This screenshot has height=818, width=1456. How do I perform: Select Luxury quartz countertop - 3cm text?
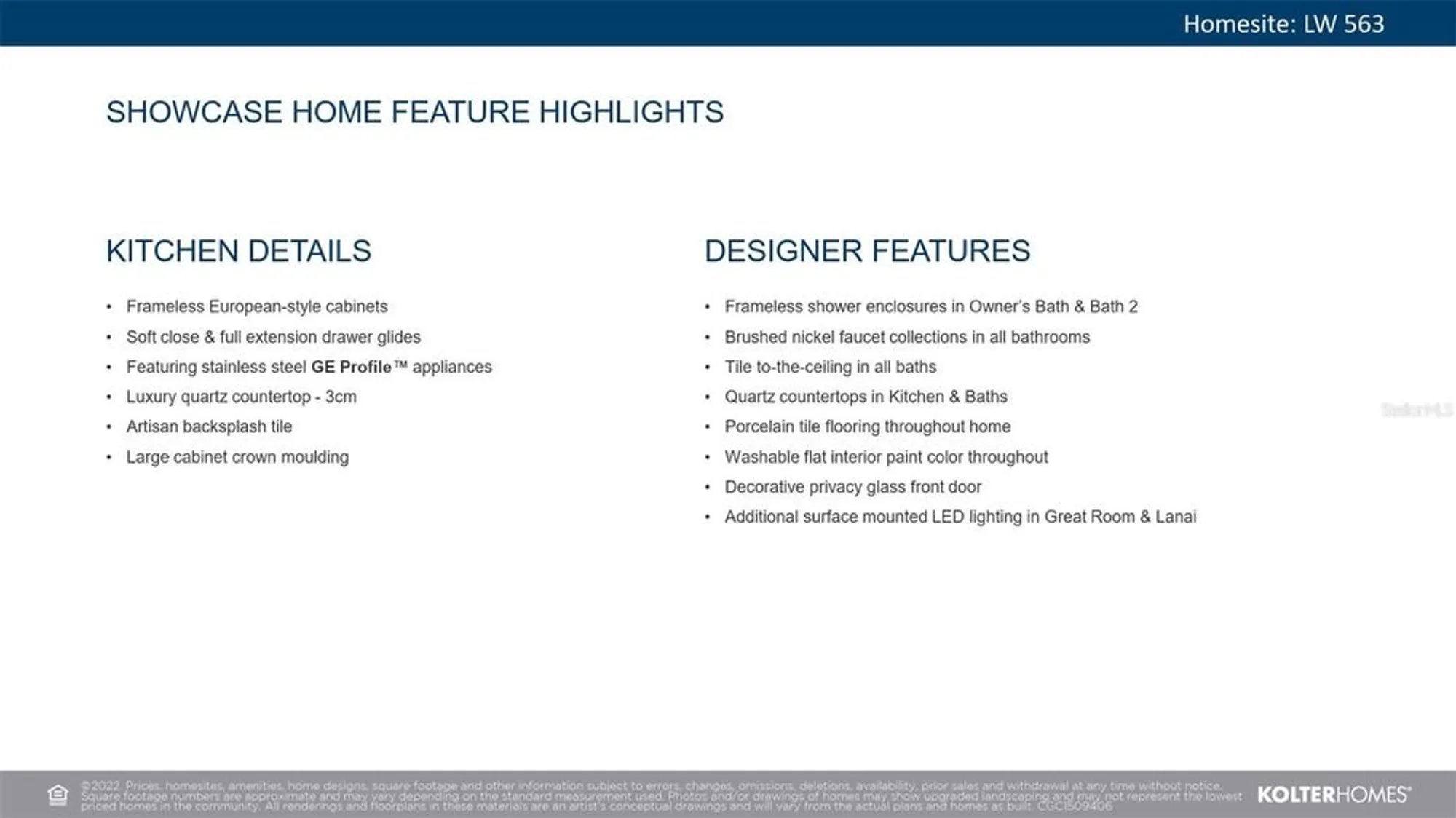pos(241,397)
